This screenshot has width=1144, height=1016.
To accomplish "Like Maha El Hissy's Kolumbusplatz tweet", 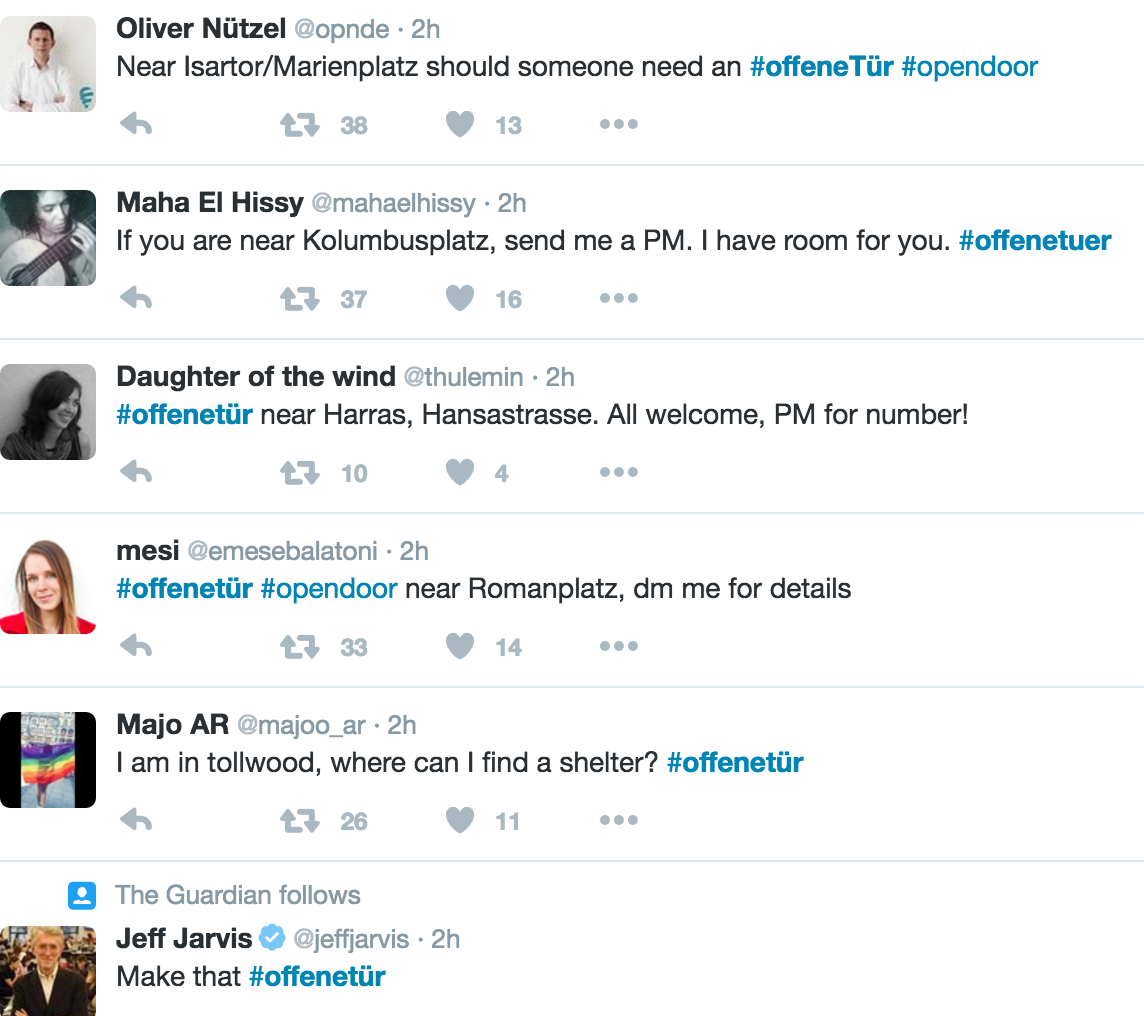I will [x=459, y=299].
